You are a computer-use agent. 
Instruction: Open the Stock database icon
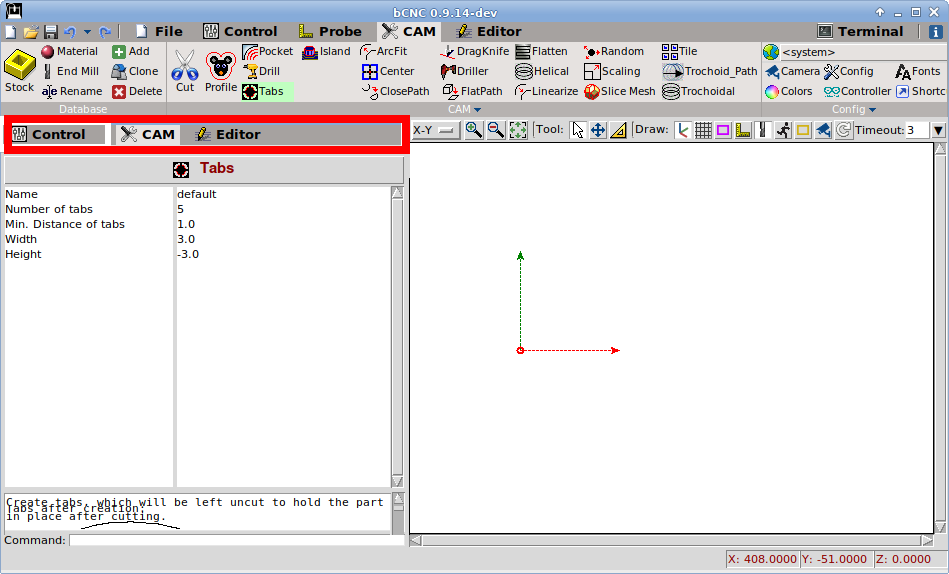point(19,72)
